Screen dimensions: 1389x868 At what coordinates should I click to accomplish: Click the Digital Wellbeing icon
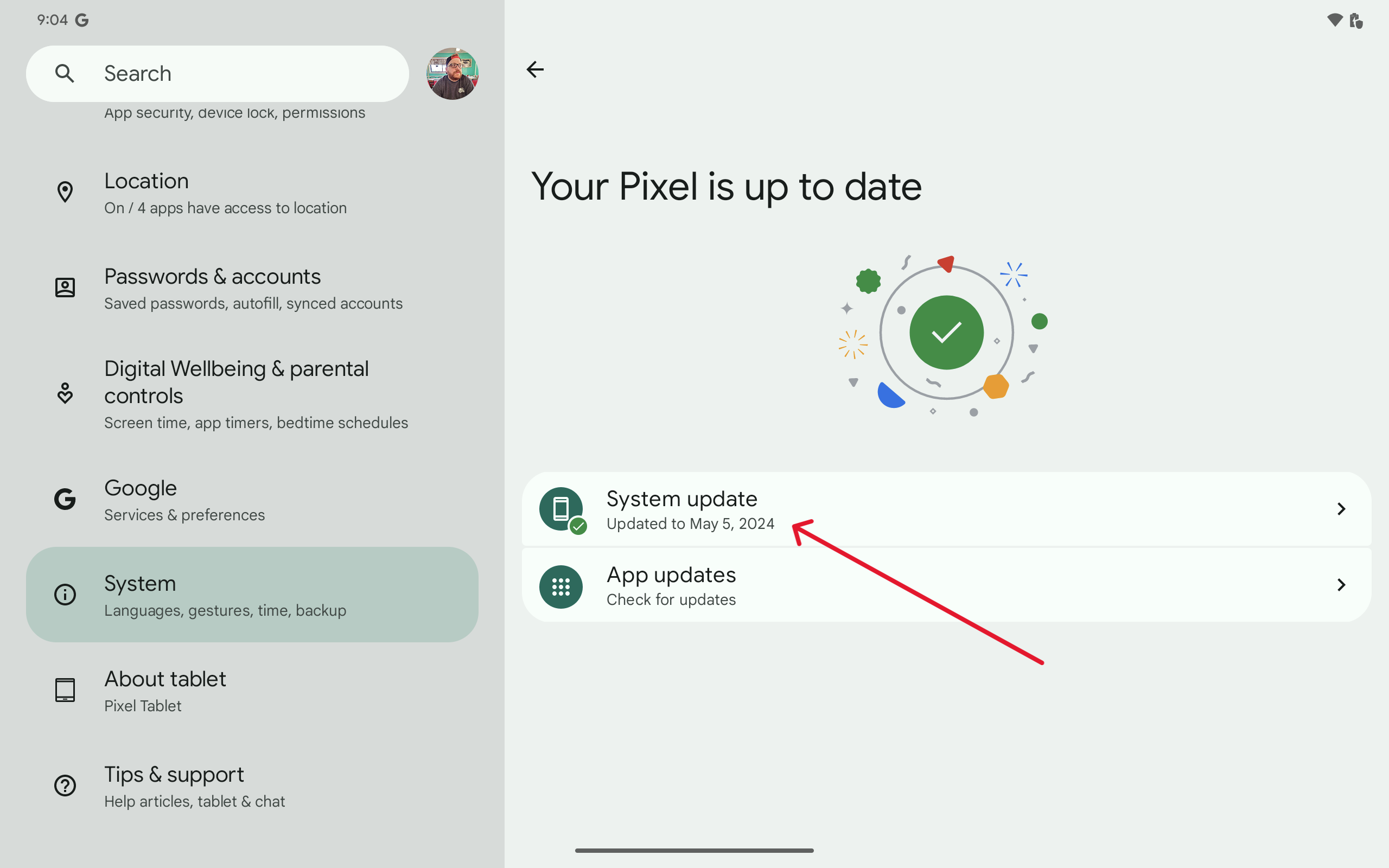click(x=65, y=393)
